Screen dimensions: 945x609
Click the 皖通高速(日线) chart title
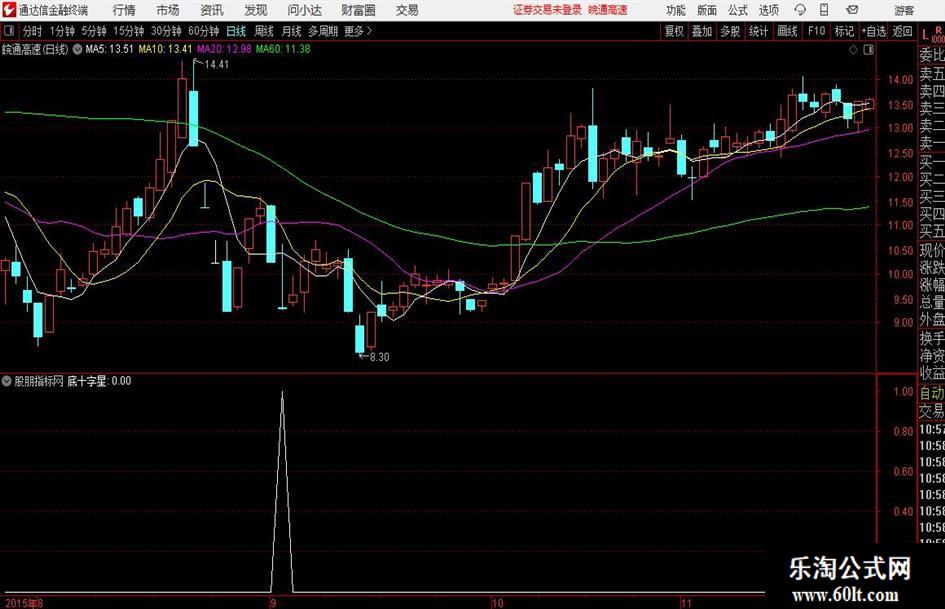36,49
